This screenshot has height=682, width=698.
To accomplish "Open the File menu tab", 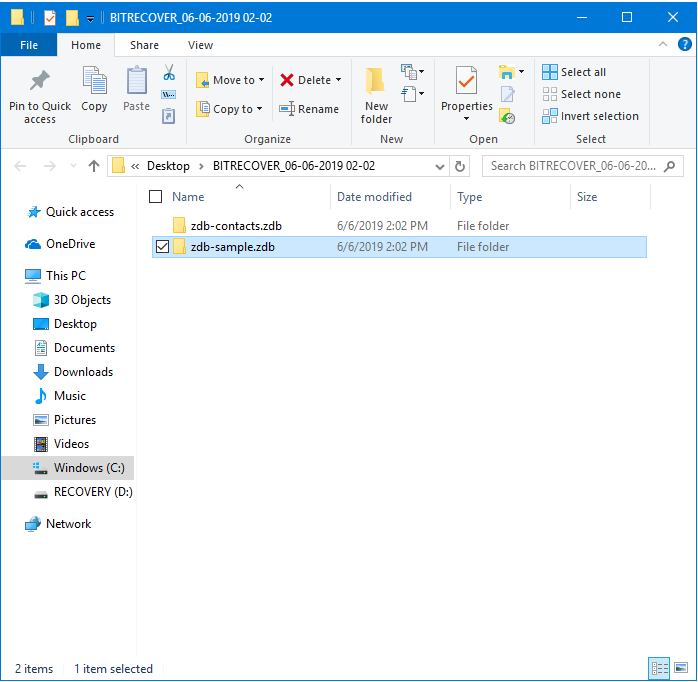I will 29,45.
